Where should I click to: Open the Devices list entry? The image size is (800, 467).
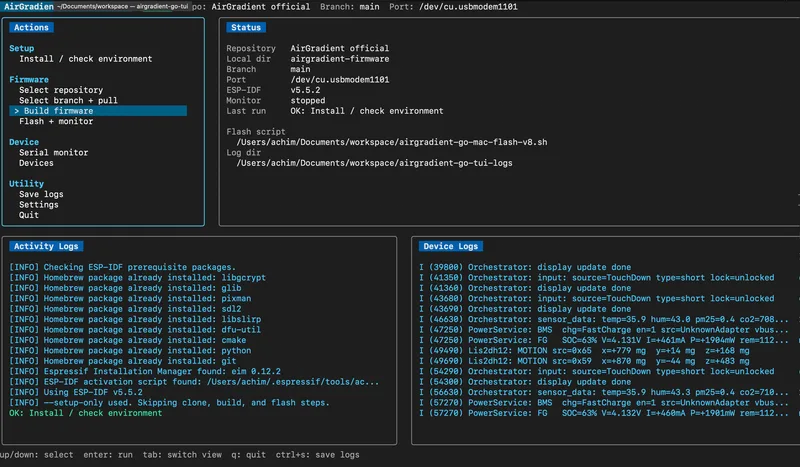[36, 163]
